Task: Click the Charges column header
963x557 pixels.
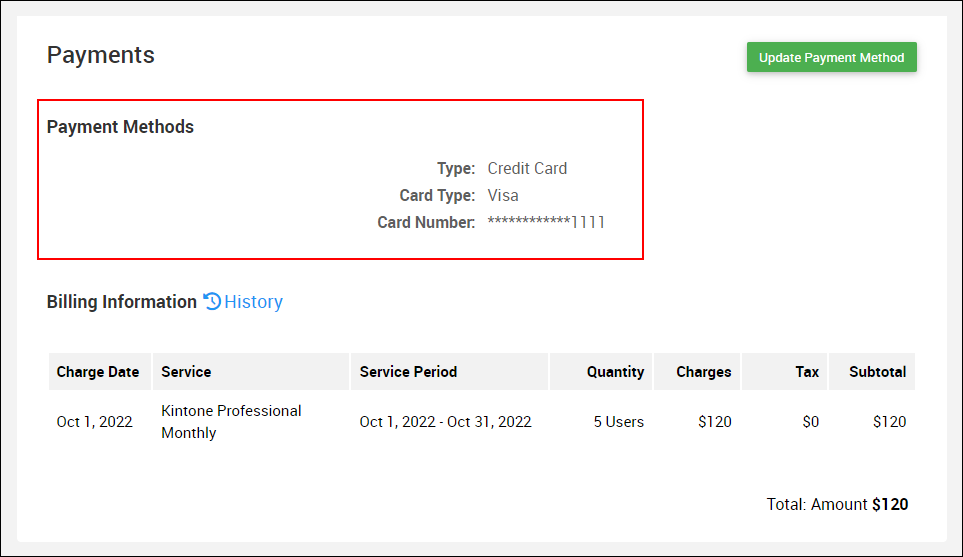Action: [x=703, y=372]
